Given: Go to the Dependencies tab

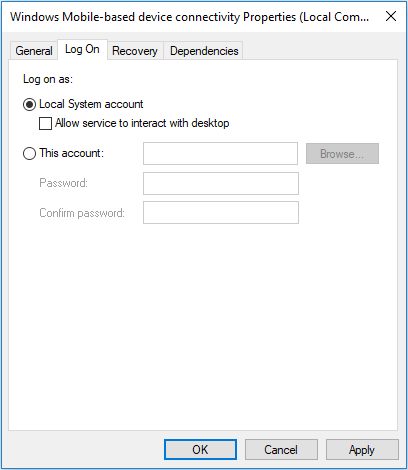Looking at the screenshot, I should pyautogui.click(x=204, y=51).
